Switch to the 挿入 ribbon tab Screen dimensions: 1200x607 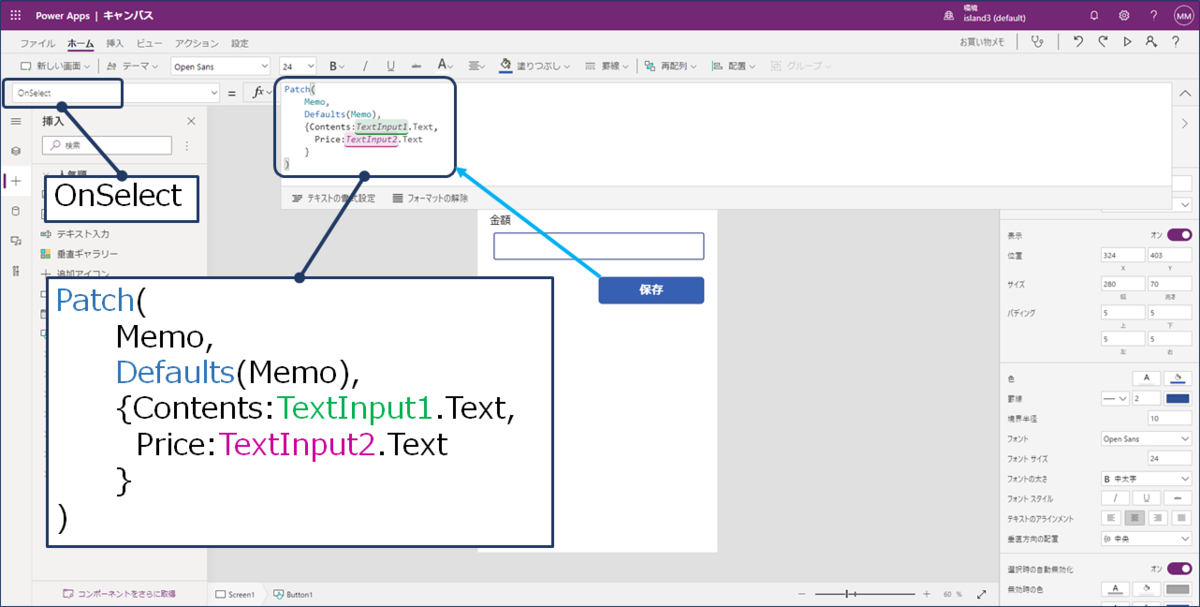coord(115,44)
